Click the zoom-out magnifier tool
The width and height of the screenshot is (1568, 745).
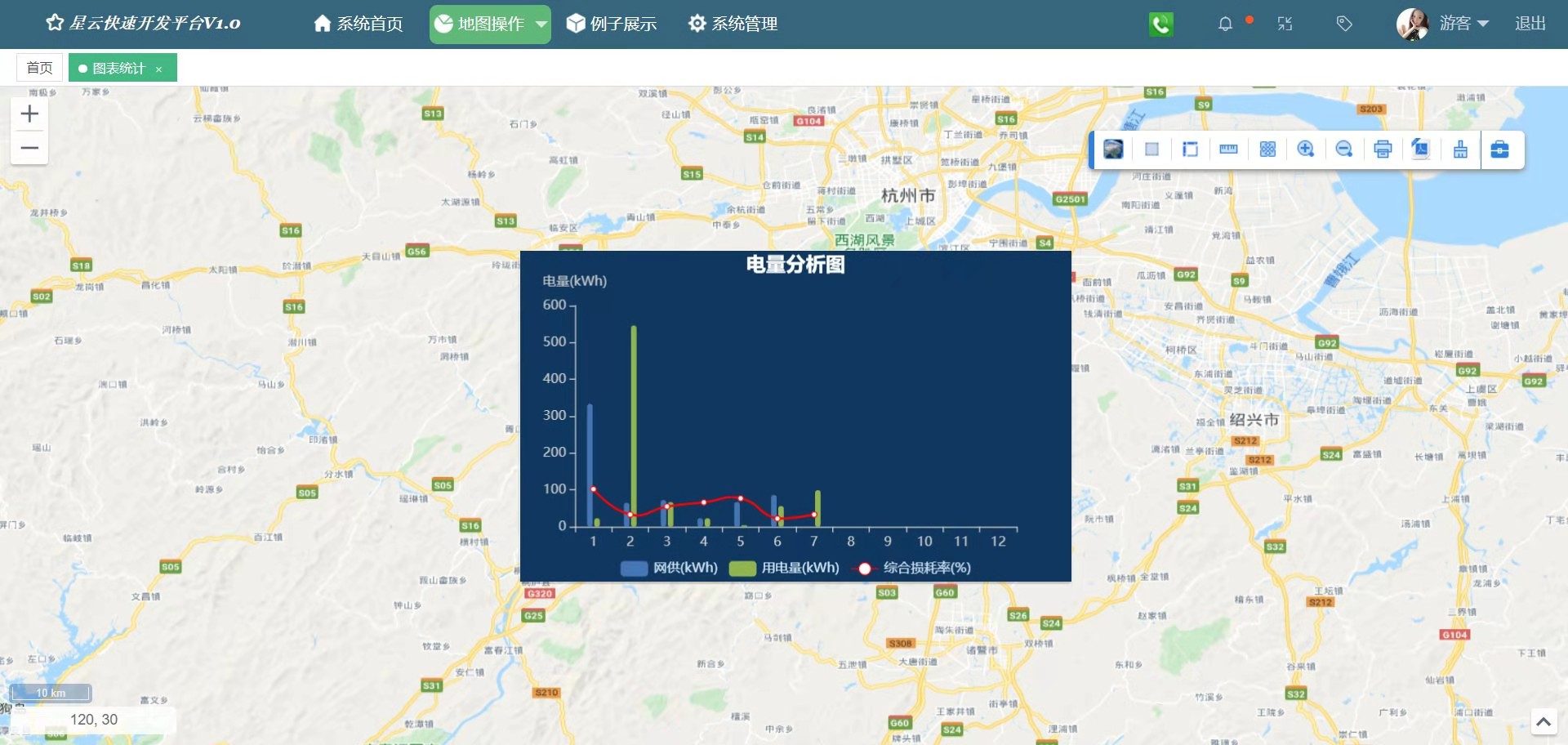[x=1344, y=149]
